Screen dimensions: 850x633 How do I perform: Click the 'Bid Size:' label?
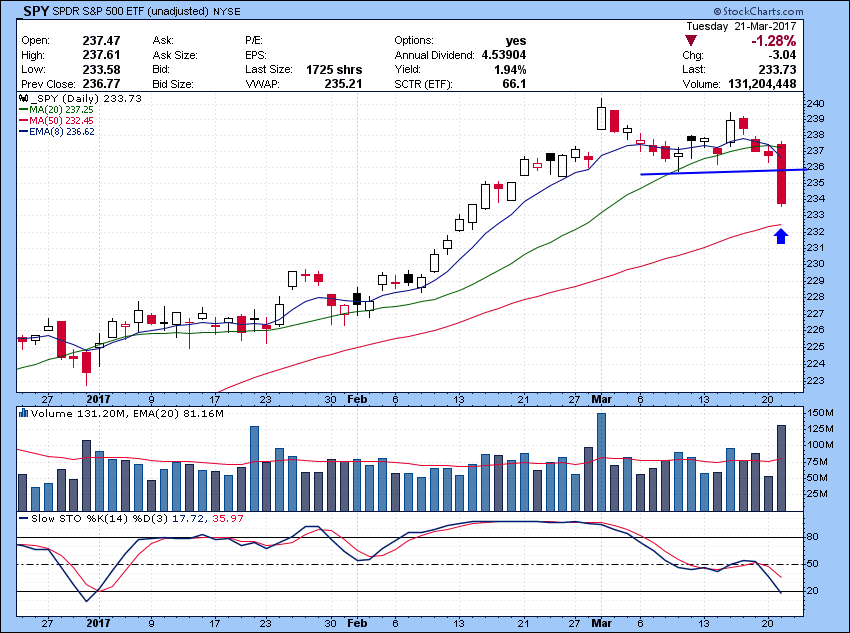(x=173, y=84)
